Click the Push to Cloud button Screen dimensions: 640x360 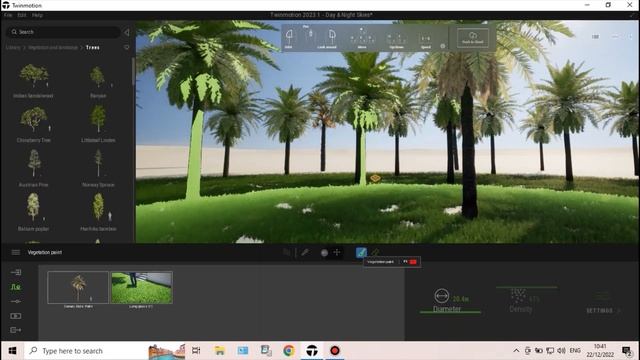point(473,38)
